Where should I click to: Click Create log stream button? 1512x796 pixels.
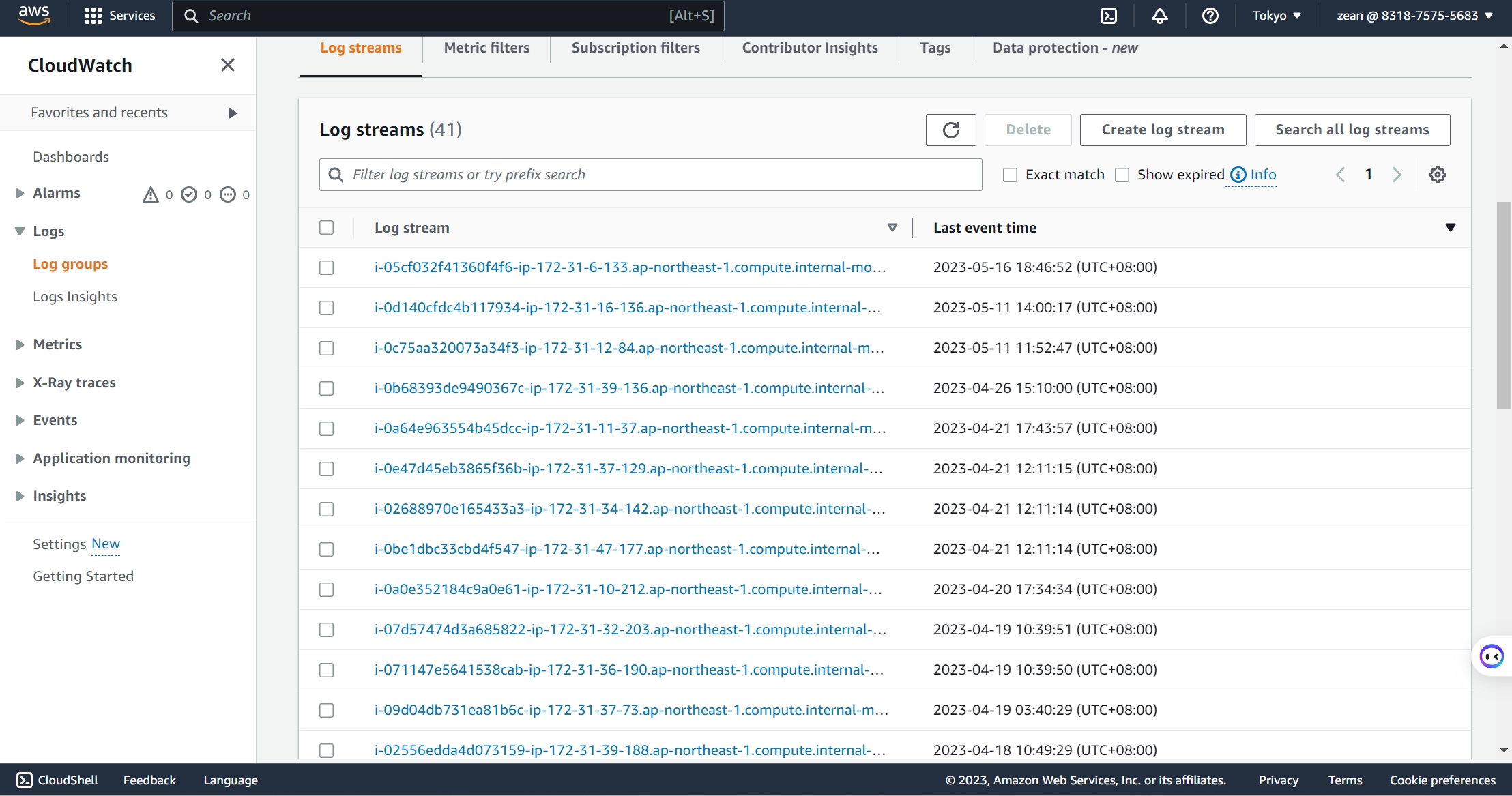[x=1163, y=130]
